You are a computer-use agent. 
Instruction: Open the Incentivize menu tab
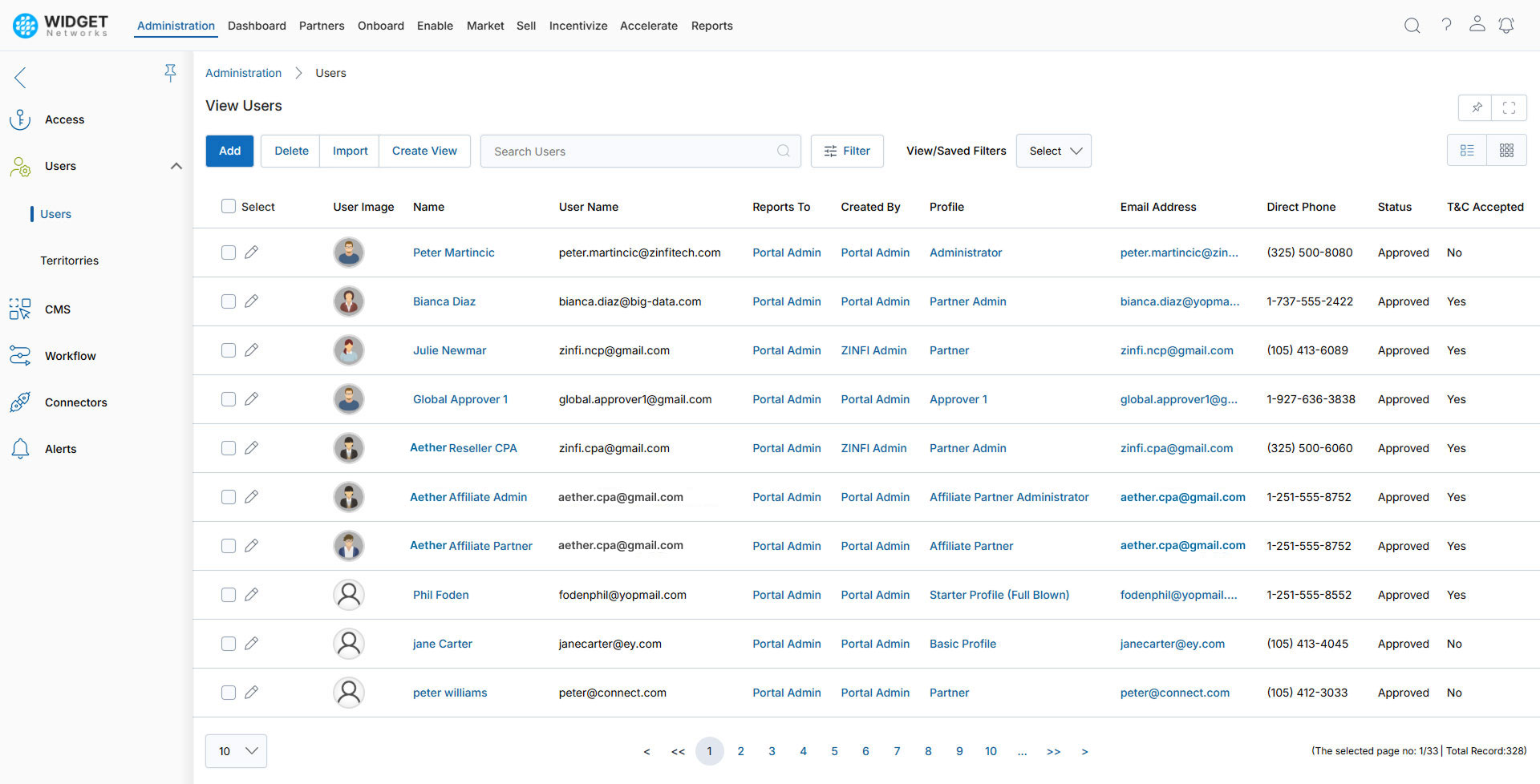578,25
